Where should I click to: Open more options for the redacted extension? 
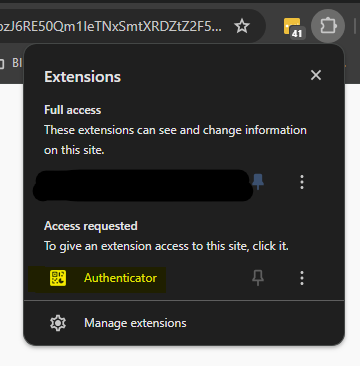302,182
